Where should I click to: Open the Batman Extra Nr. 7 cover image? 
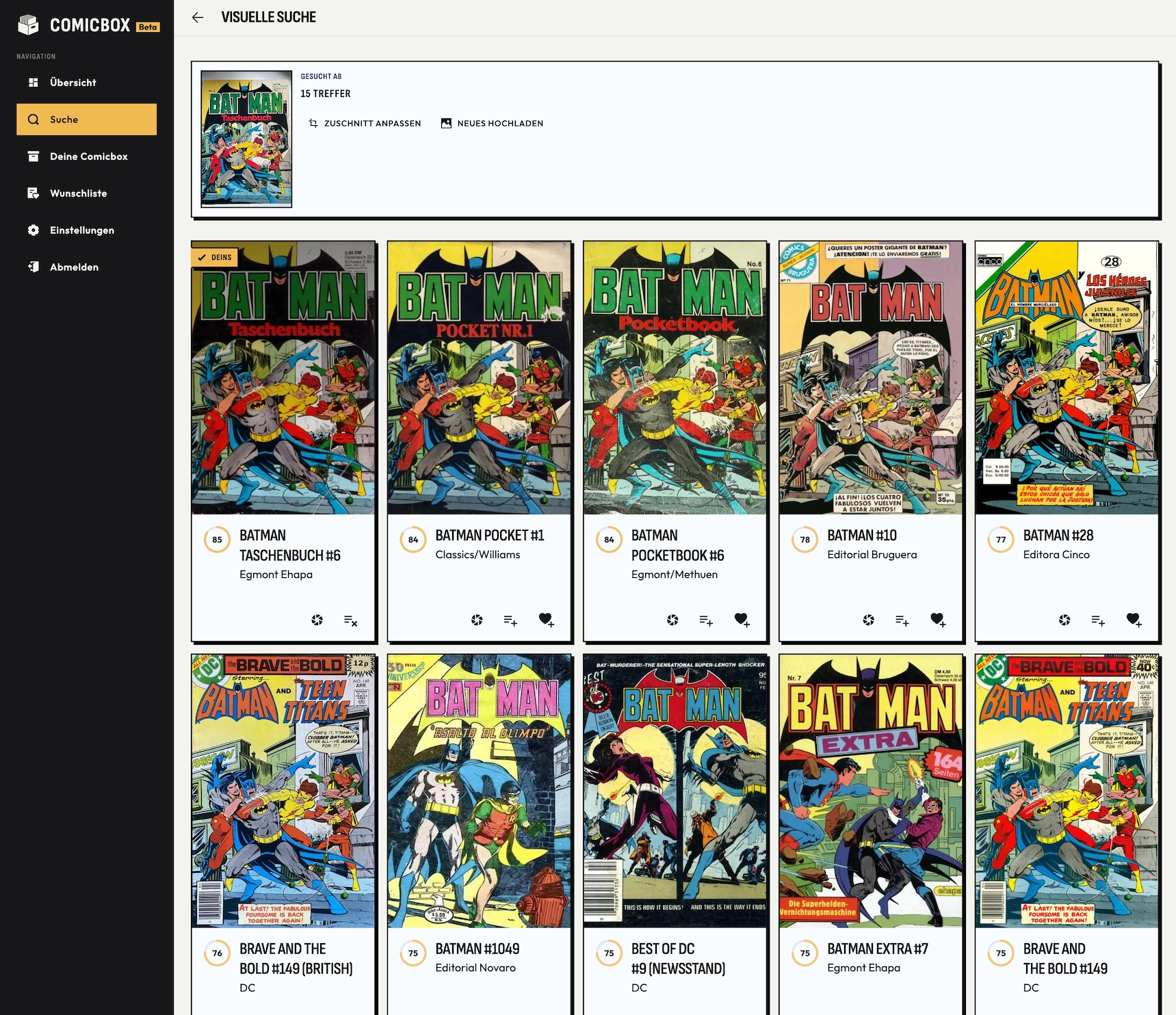click(871, 791)
